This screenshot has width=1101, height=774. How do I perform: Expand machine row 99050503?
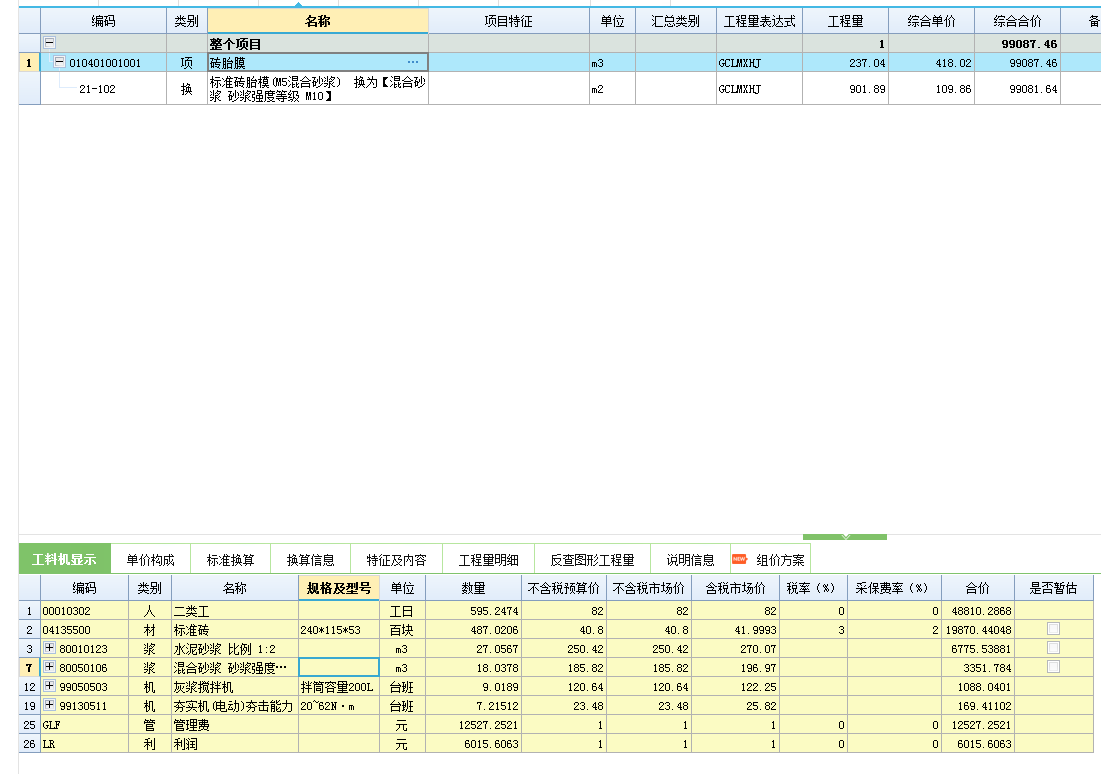pyautogui.click(x=50, y=686)
